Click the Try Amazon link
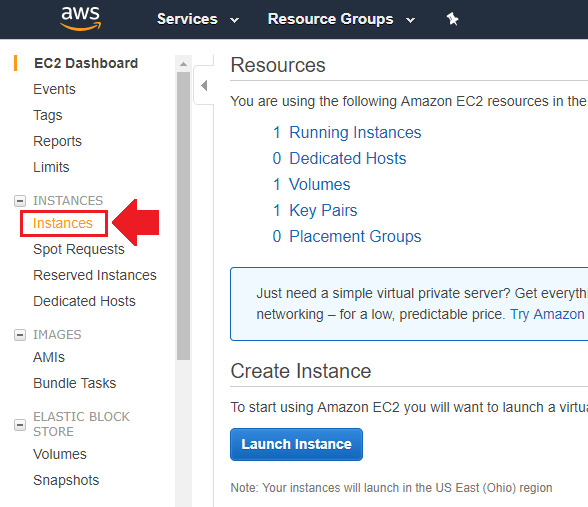 click(548, 314)
